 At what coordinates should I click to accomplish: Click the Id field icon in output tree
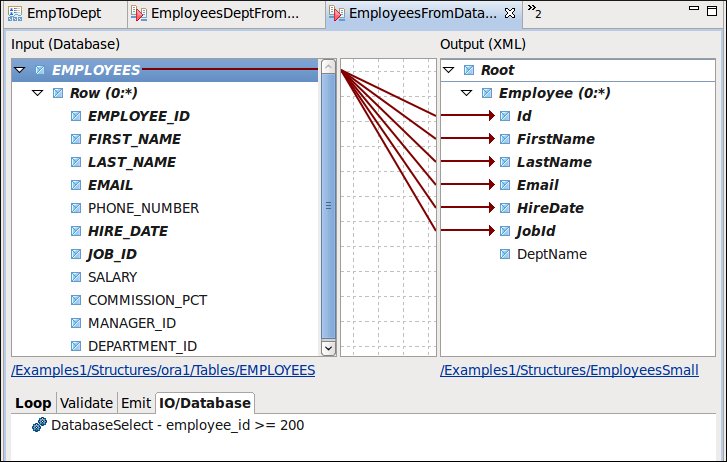505,116
